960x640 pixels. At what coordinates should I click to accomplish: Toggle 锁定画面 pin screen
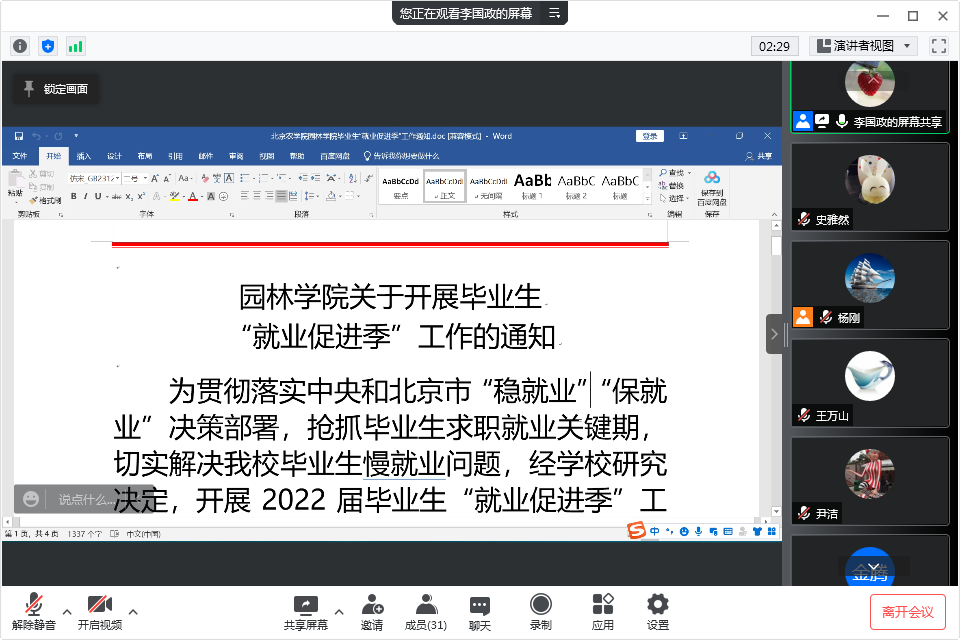(x=56, y=89)
